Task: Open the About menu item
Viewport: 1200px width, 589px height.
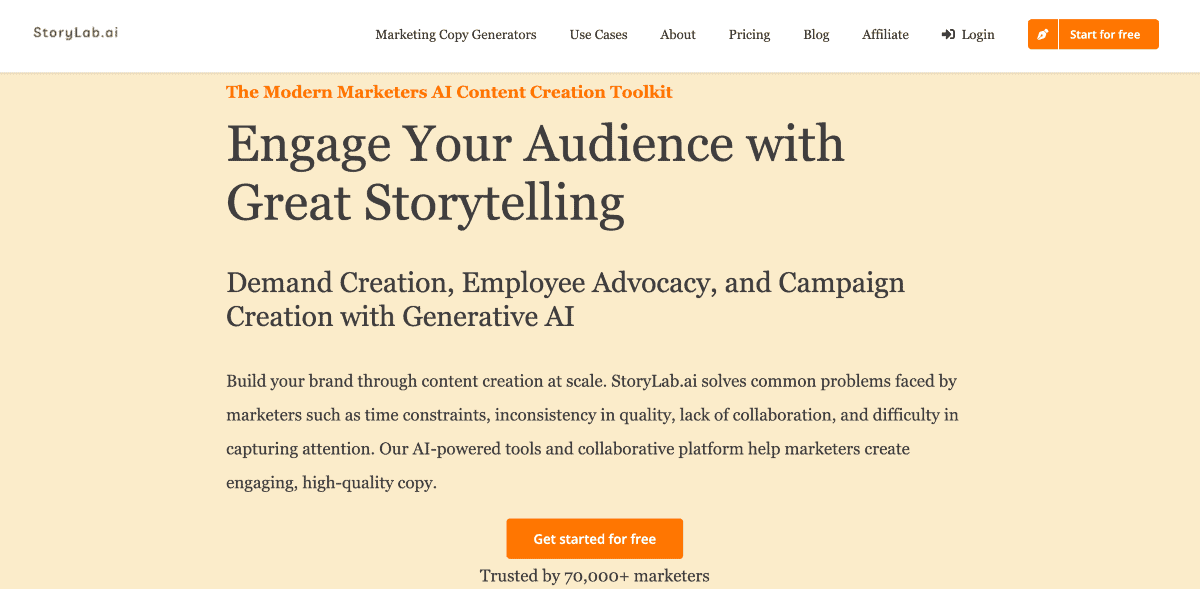Action: [678, 35]
